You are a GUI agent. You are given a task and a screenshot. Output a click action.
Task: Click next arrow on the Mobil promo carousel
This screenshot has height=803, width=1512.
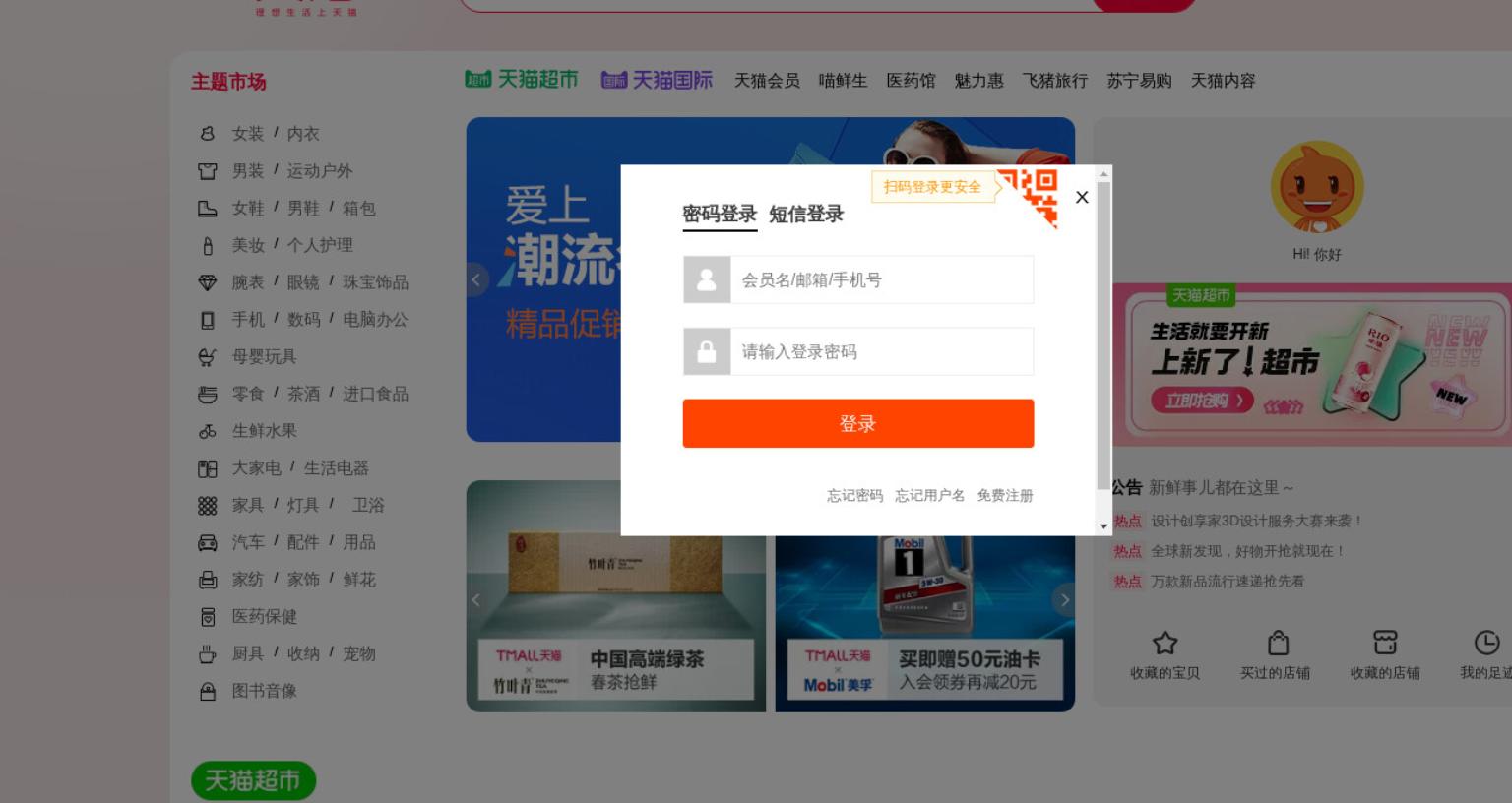pyautogui.click(x=1064, y=599)
